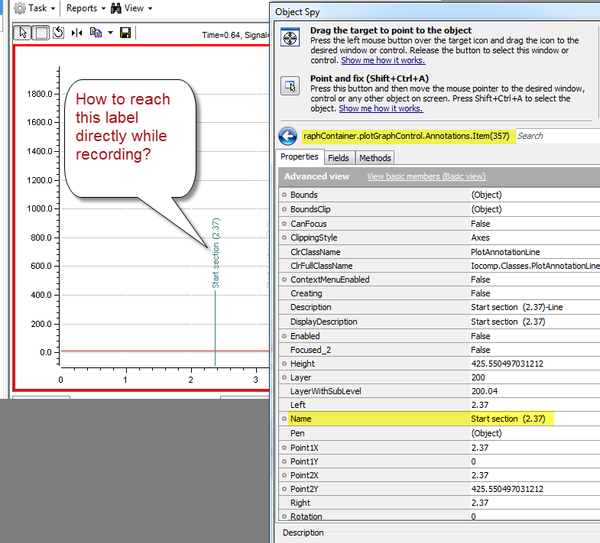Click the undo/reset rotation icon in plot toolbar
Viewport: 600px width, 543px height.
tap(58, 33)
